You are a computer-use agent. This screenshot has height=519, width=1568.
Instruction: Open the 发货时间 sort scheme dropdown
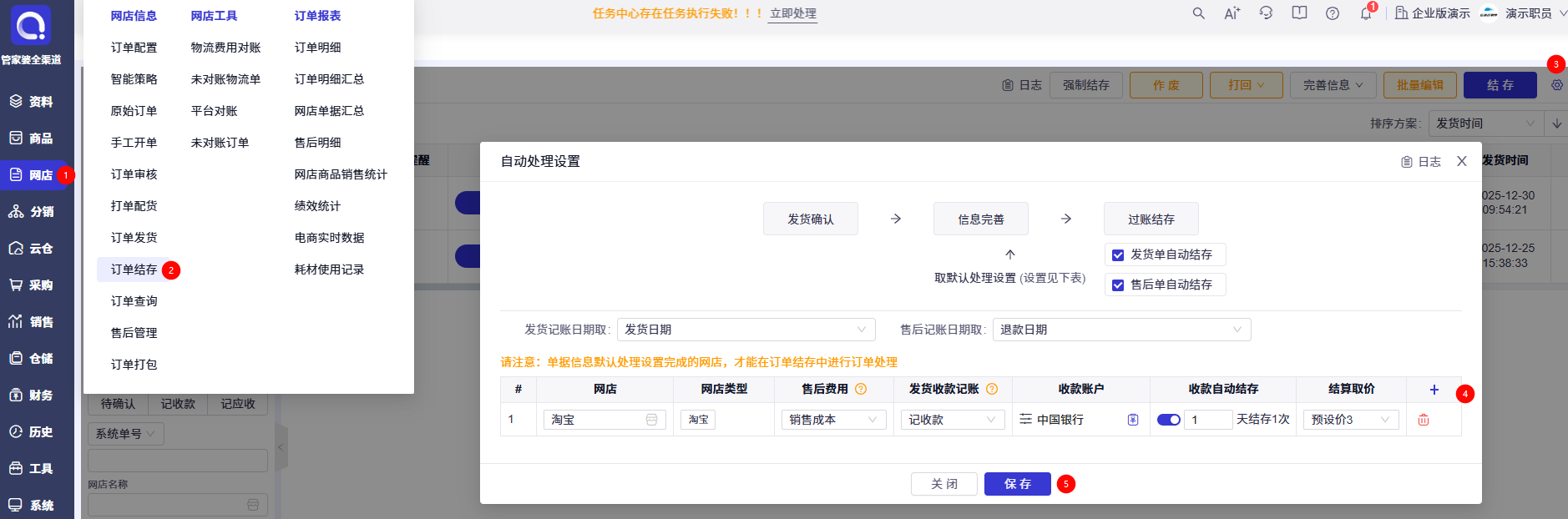(x=1486, y=123)
